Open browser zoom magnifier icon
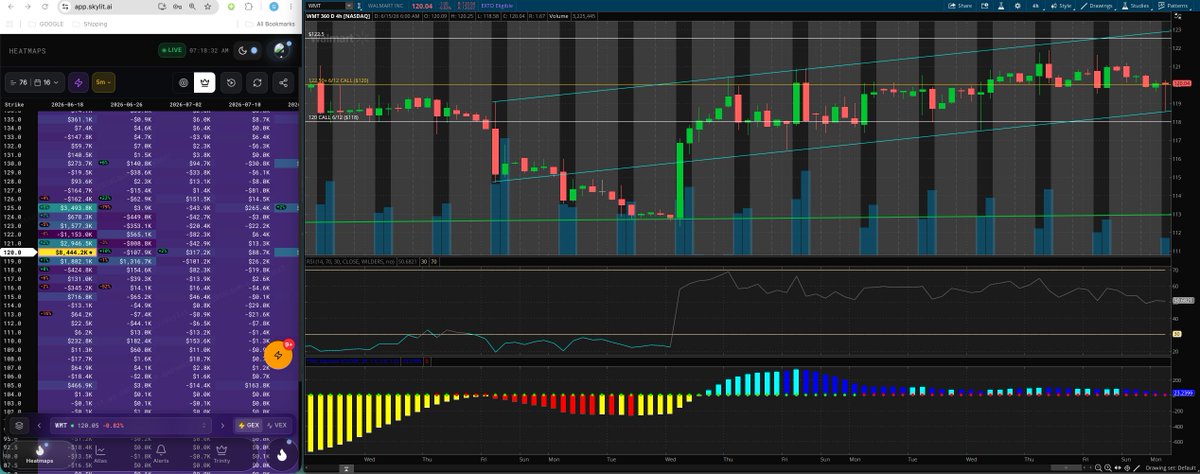 pyautogui.click(x=192, y=7)
